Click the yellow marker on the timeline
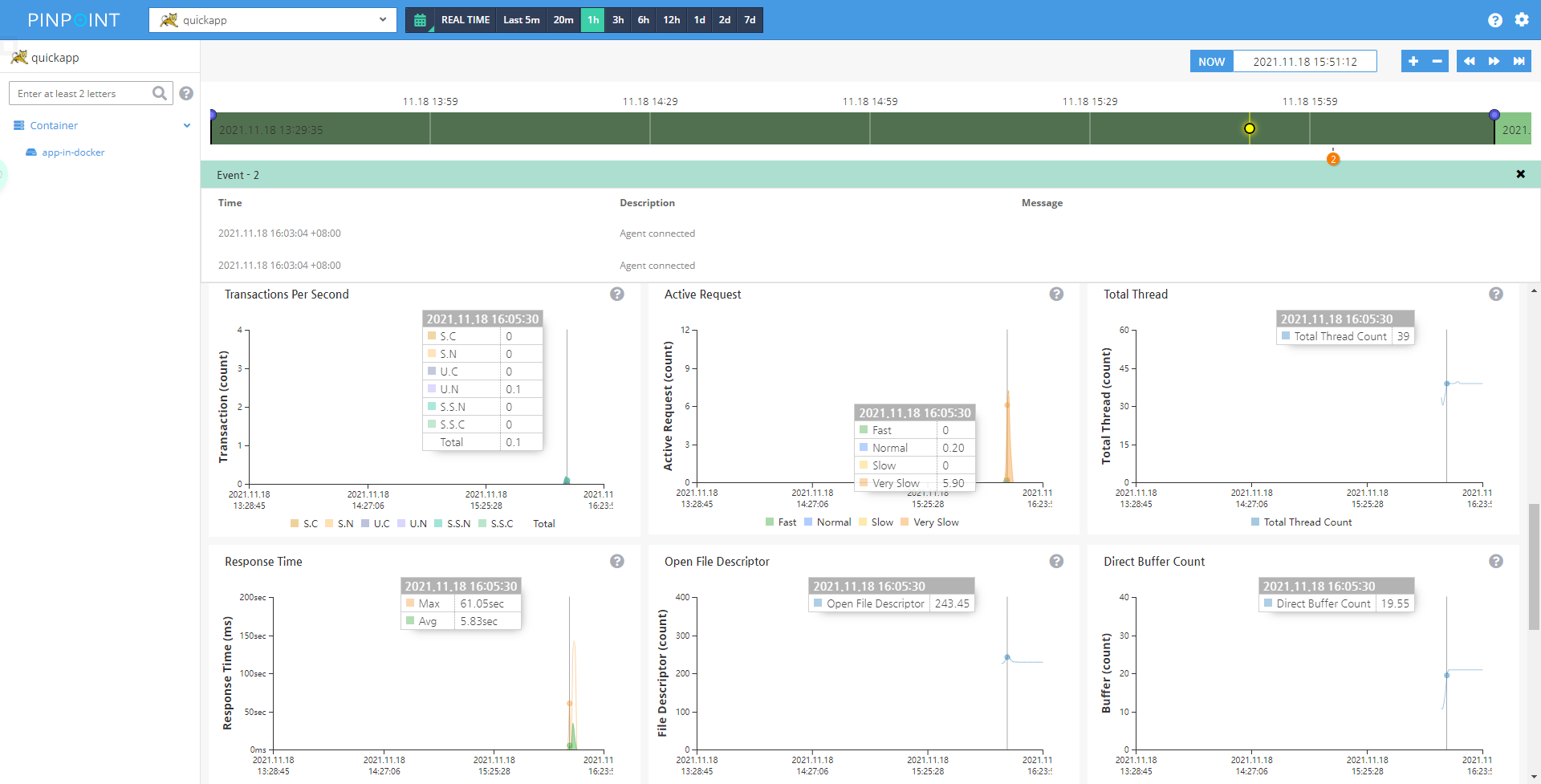The image size is (1541, 784). [x=1250, y=128]
